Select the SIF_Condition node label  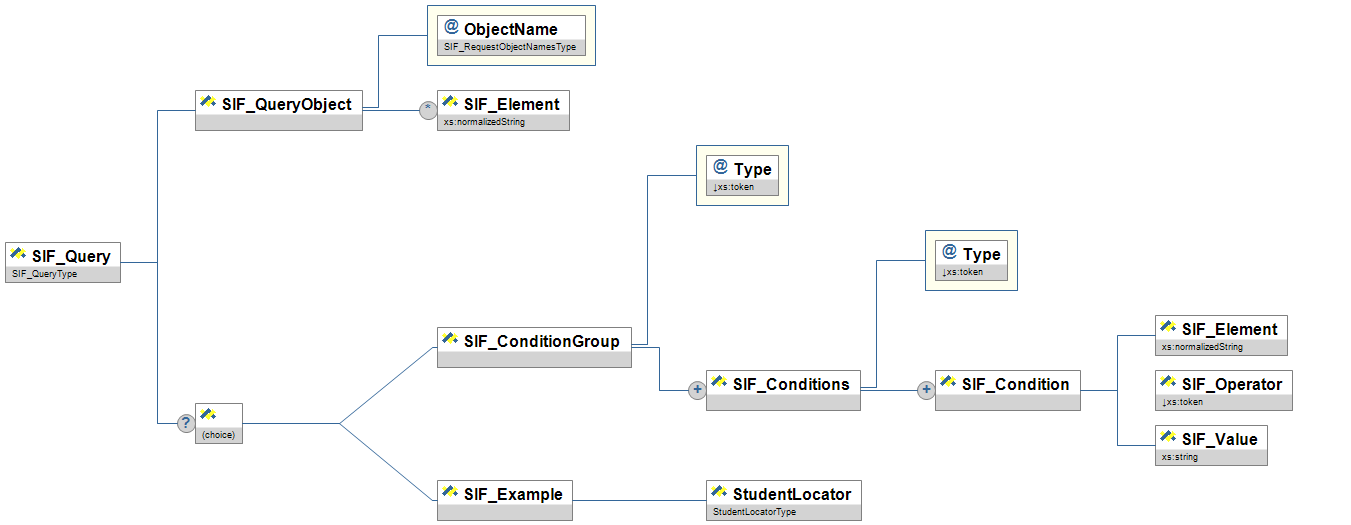coord(1015,384)
